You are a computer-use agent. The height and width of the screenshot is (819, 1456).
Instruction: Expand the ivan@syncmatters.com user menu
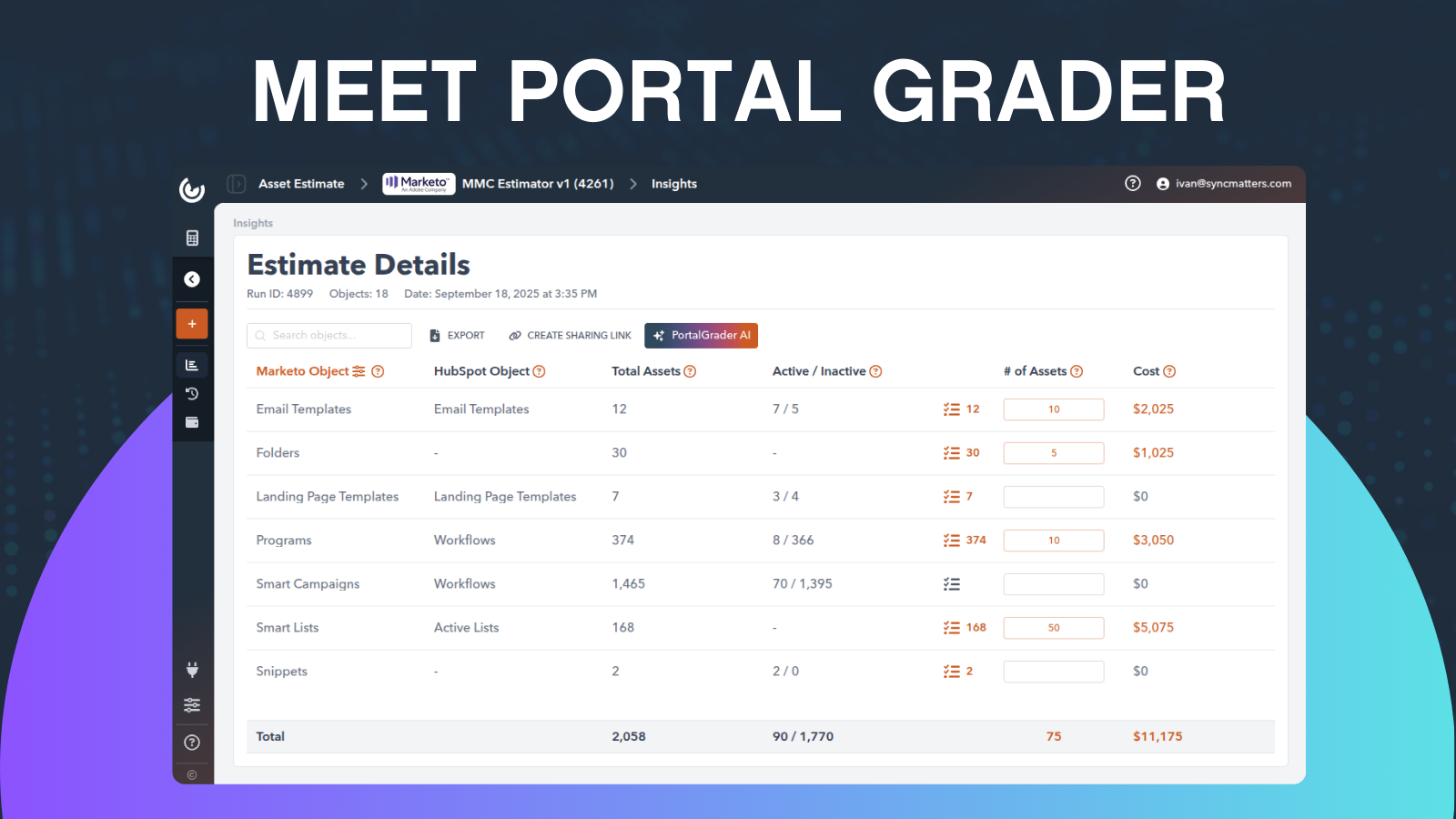click(x=1223, y=184)
